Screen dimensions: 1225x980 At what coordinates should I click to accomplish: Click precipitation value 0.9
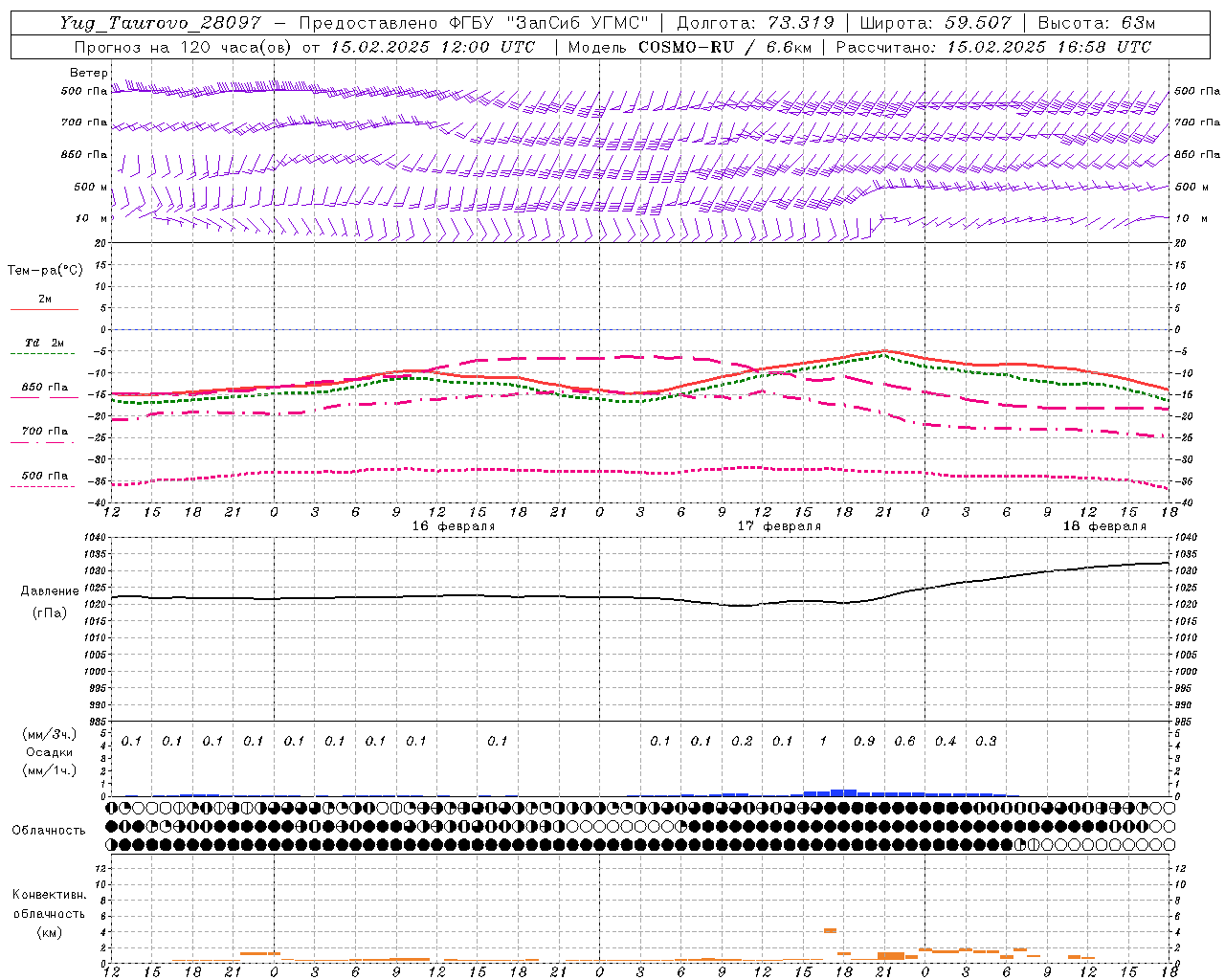point(863,741)
